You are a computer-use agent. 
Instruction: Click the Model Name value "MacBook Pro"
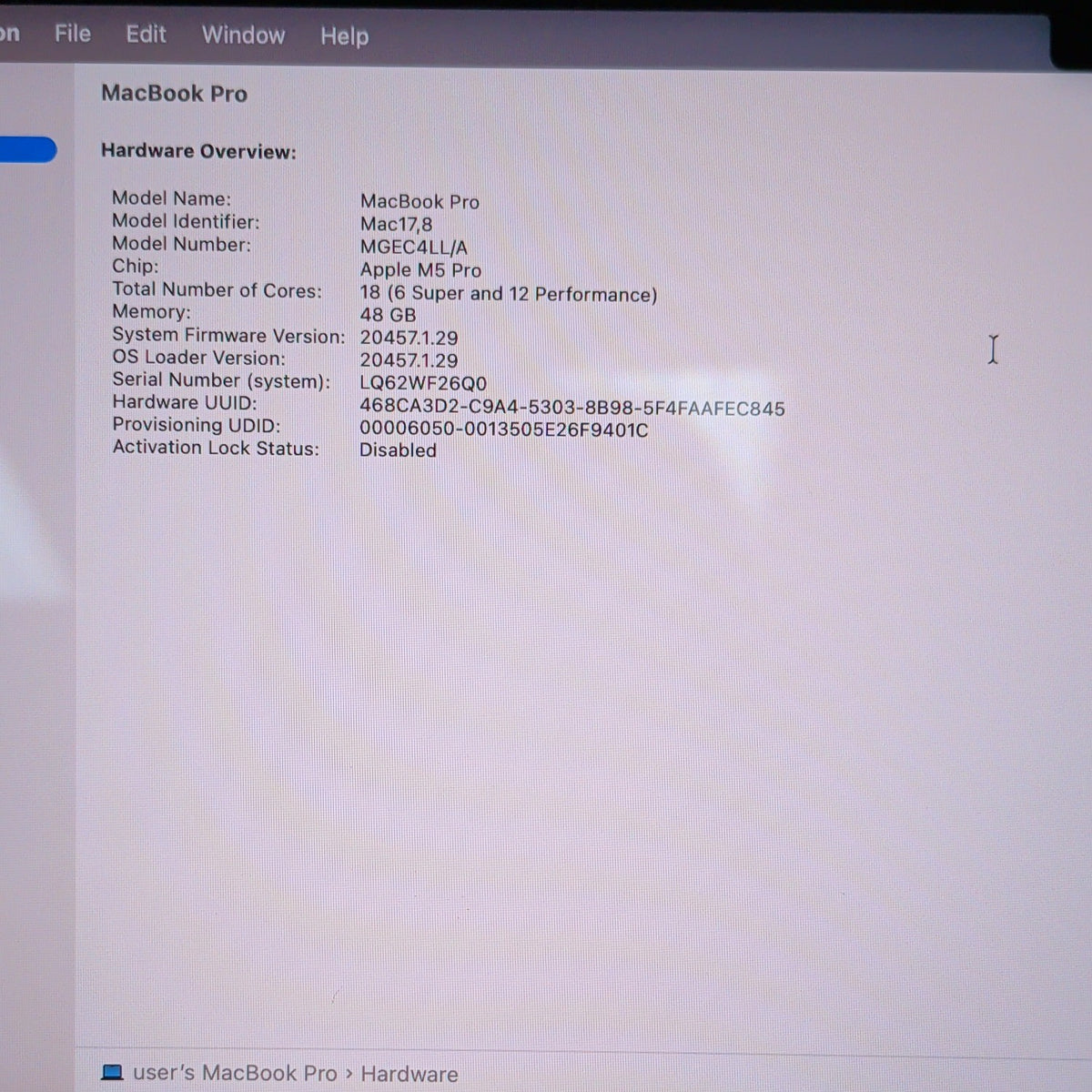point(420,201)
